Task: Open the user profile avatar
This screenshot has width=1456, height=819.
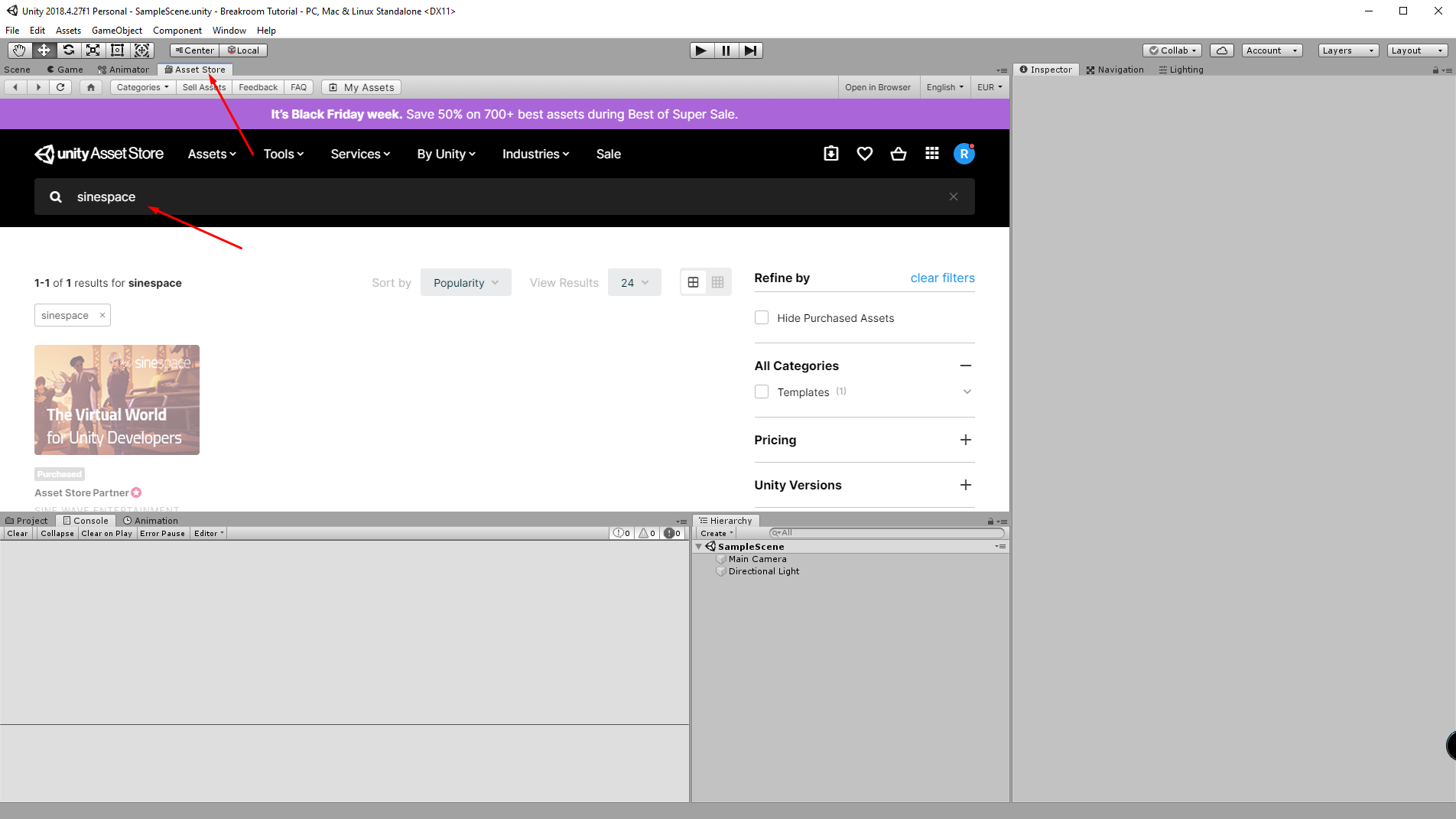Action: pyautogui.click(x=964, y=154)
